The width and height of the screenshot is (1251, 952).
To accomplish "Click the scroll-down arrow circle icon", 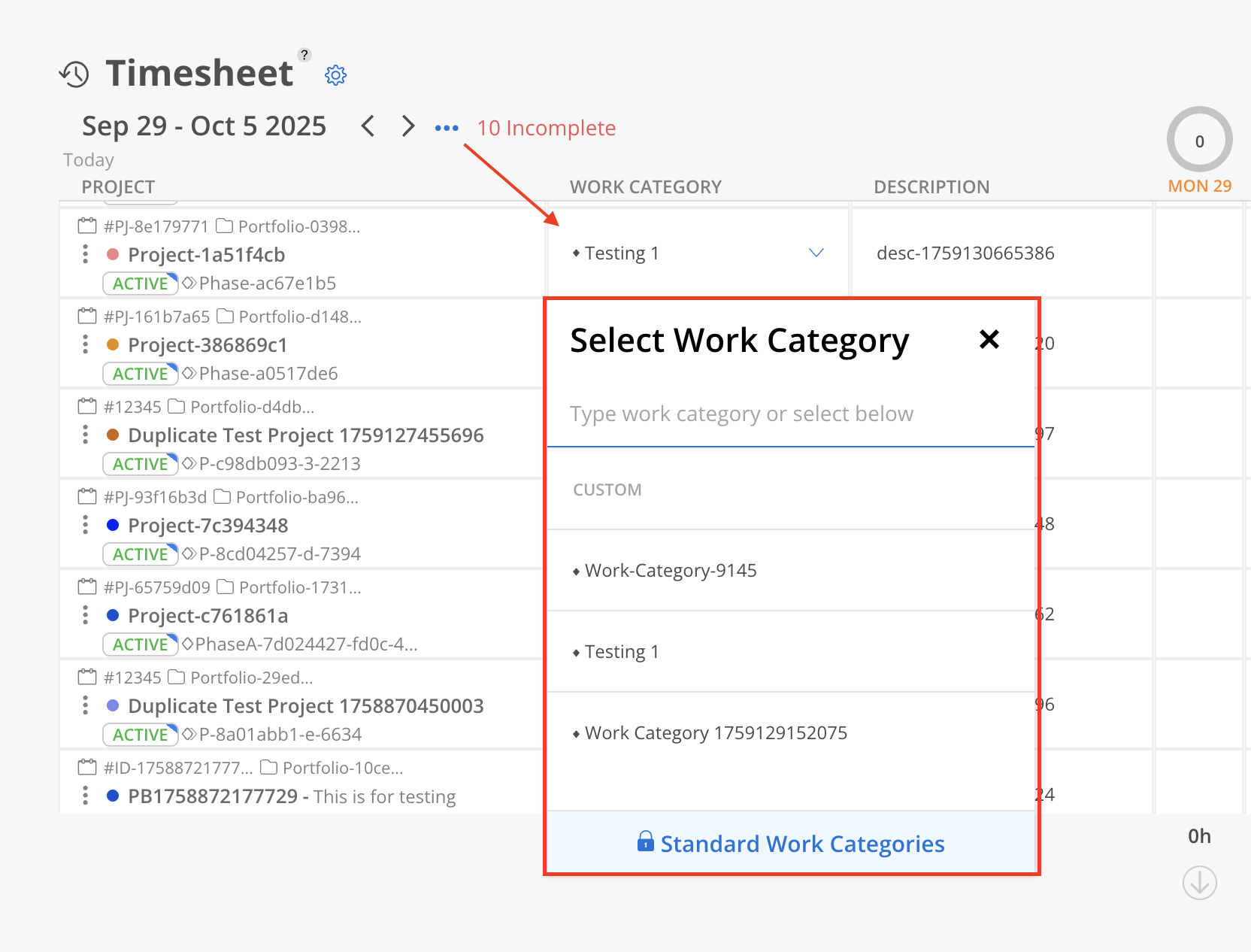I will [1199, 883].
